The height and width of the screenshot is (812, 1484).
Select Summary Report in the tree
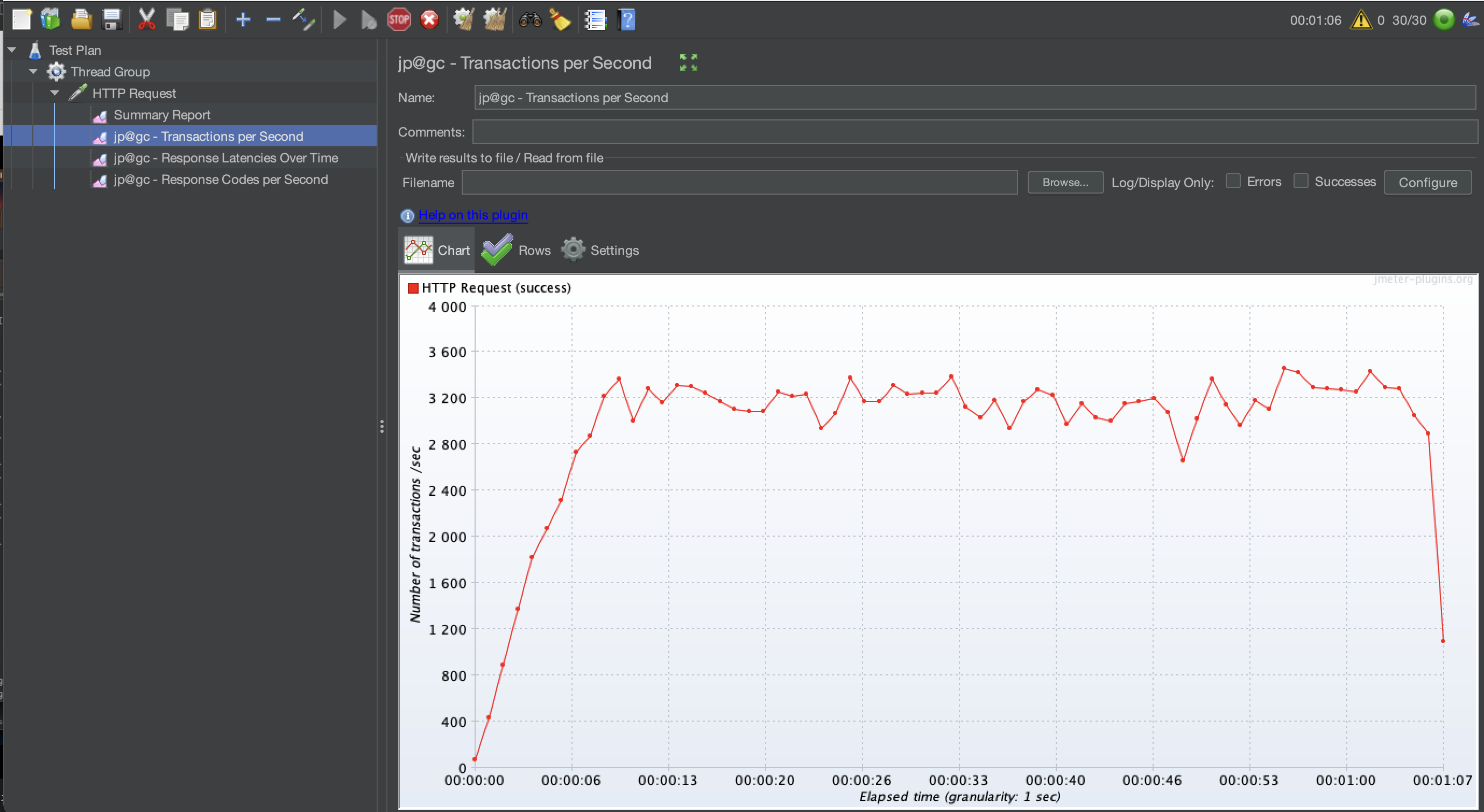(x=162, y=115)
